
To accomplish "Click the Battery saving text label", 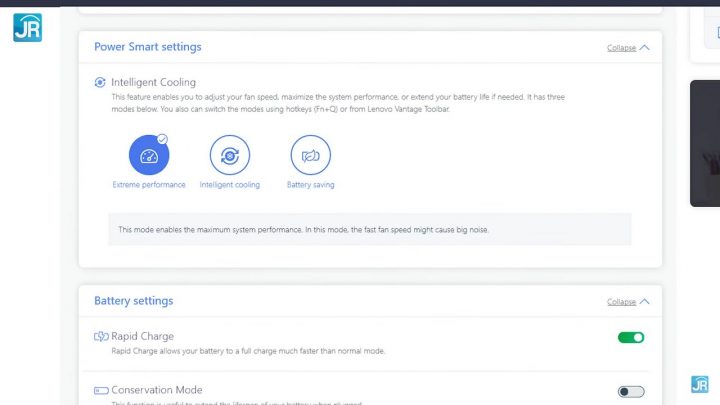I will (x=310, y=185).
